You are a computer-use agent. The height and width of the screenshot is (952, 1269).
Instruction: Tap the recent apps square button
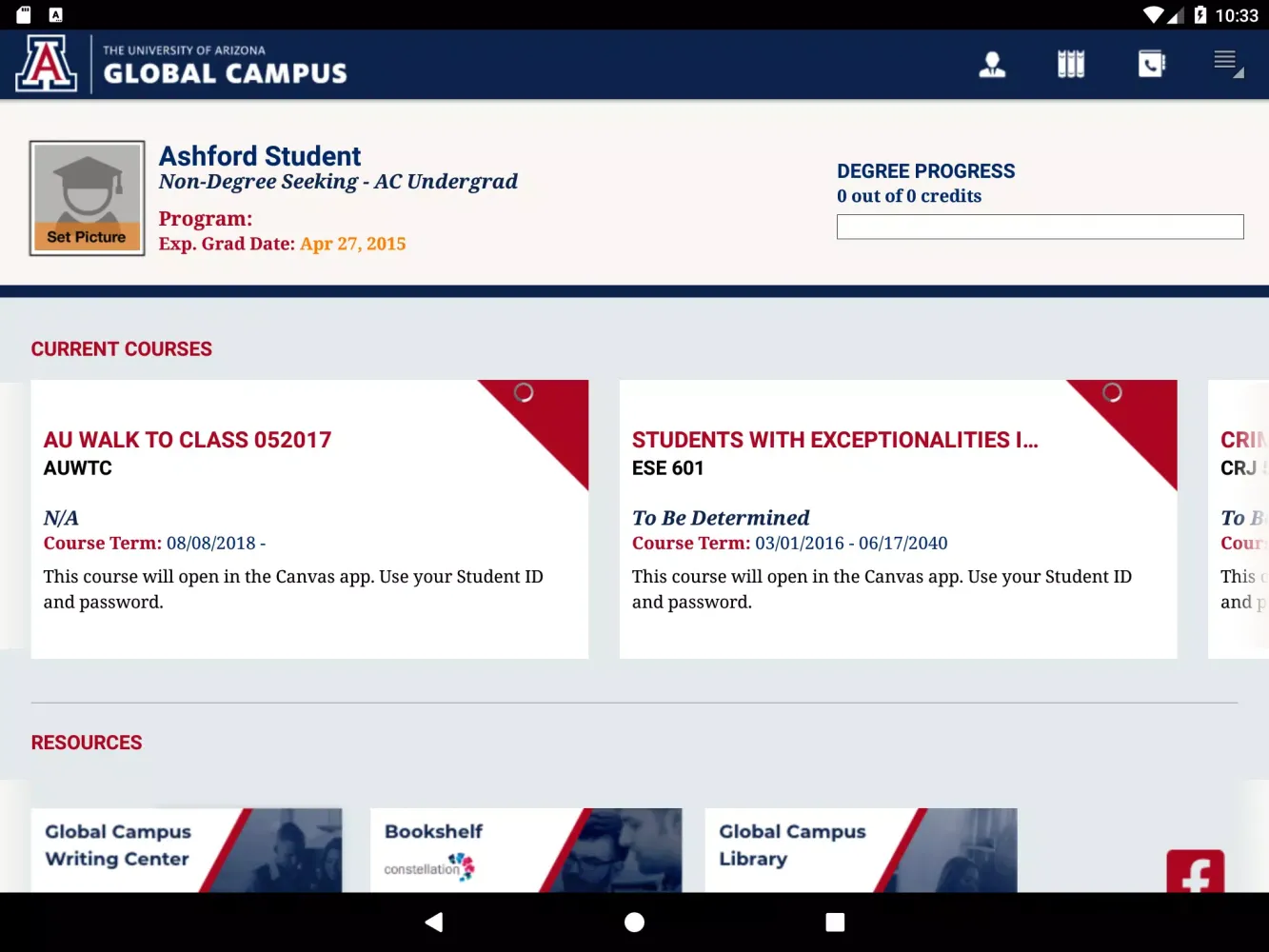coord(835,922)
